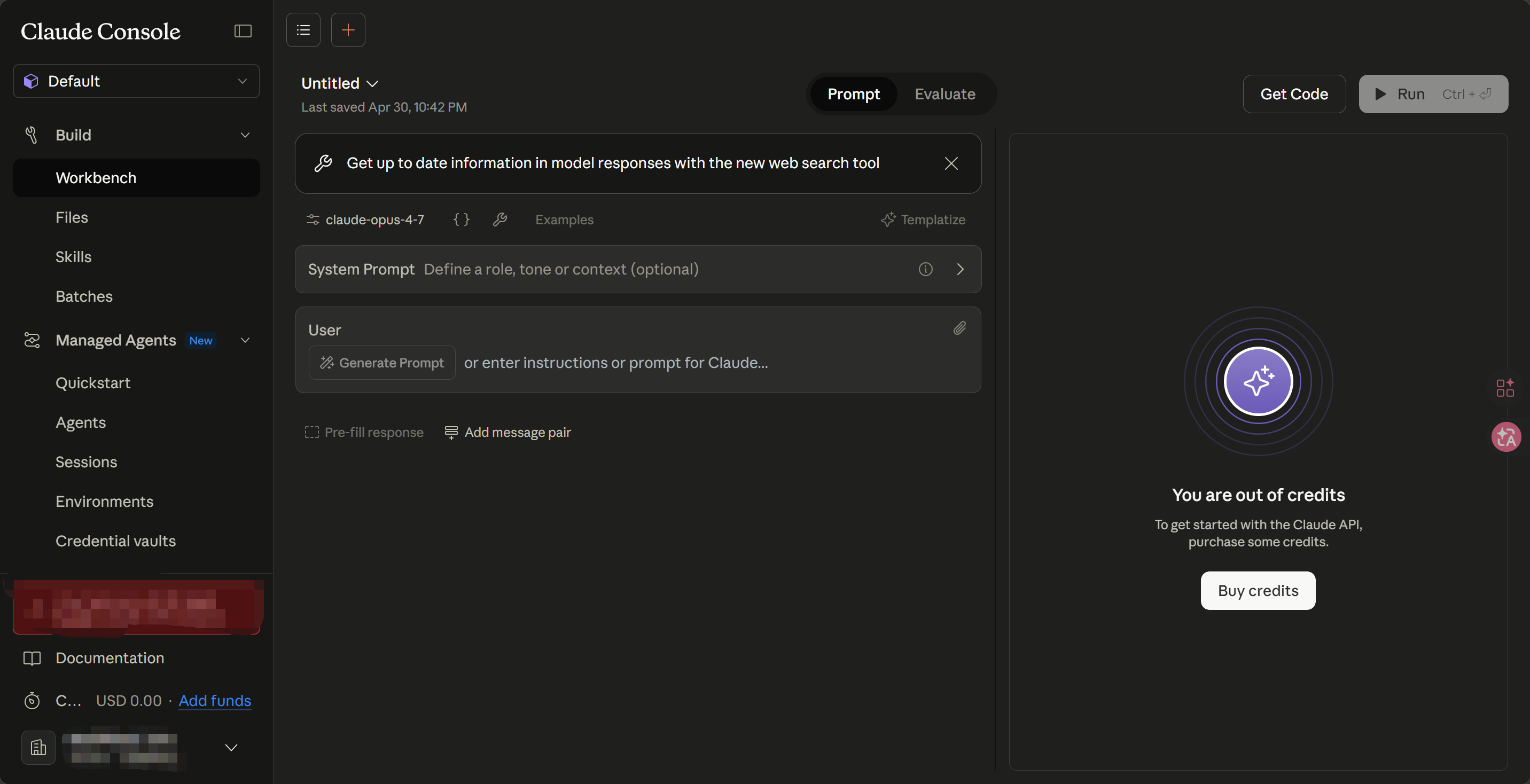This screenshot has width=1530, height=784.
Task: Click the floating translate icon
Action: (1505, 437)
